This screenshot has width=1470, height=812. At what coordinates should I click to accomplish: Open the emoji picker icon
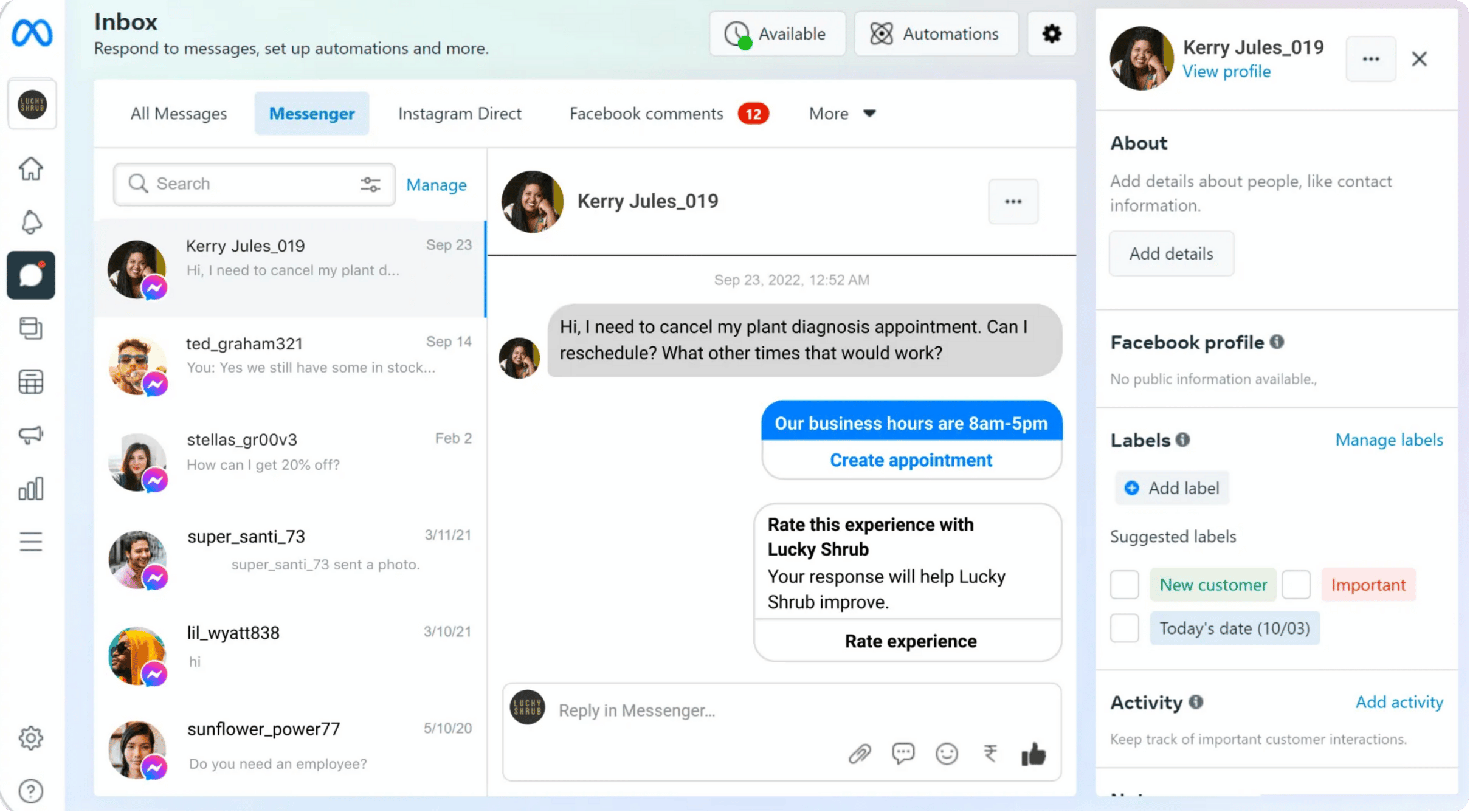tap(947, 754)
